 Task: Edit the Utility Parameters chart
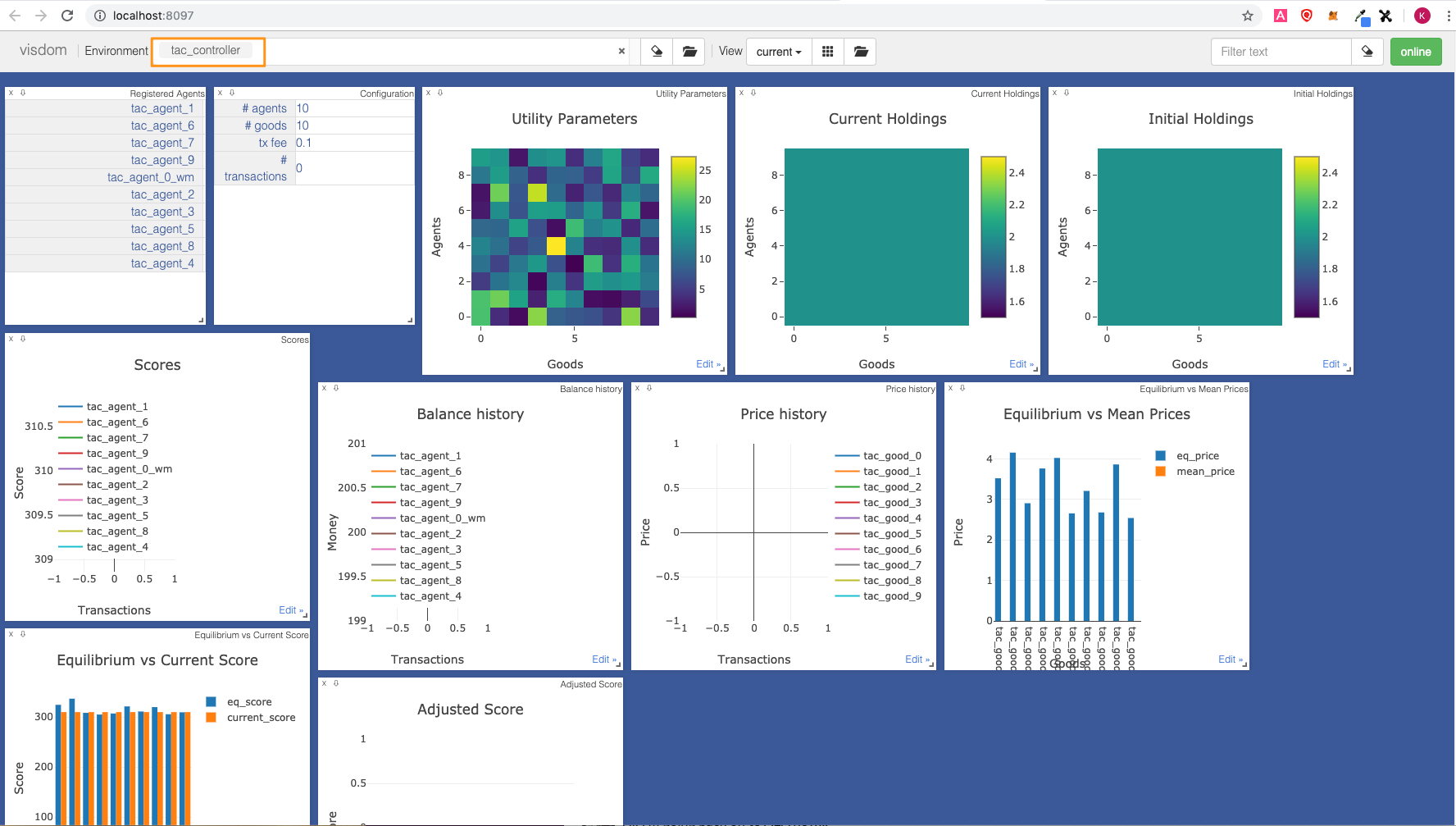coord(708,364)
